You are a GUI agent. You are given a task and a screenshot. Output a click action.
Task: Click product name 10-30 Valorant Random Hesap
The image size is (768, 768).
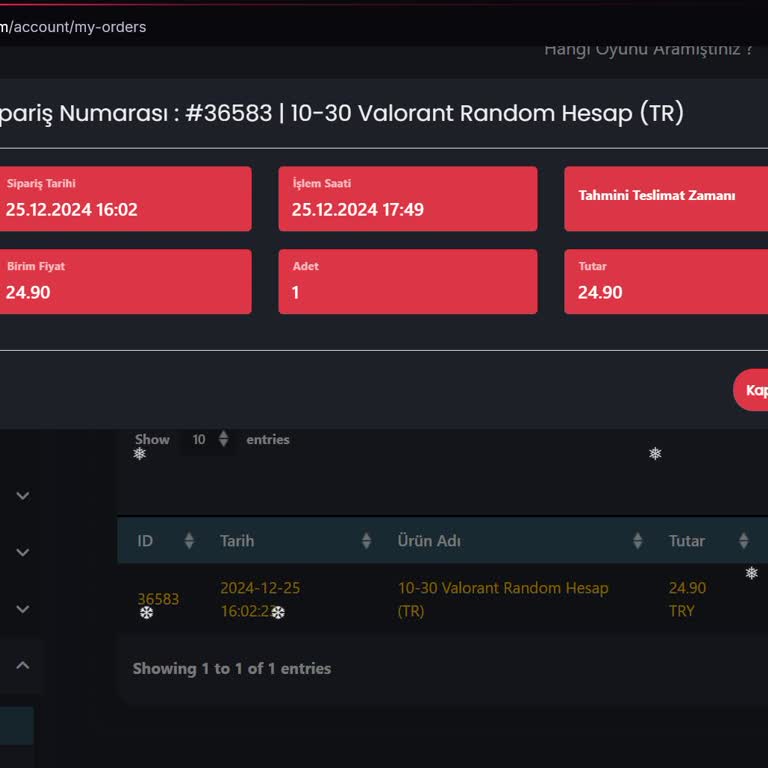click(x=503, y=600)
